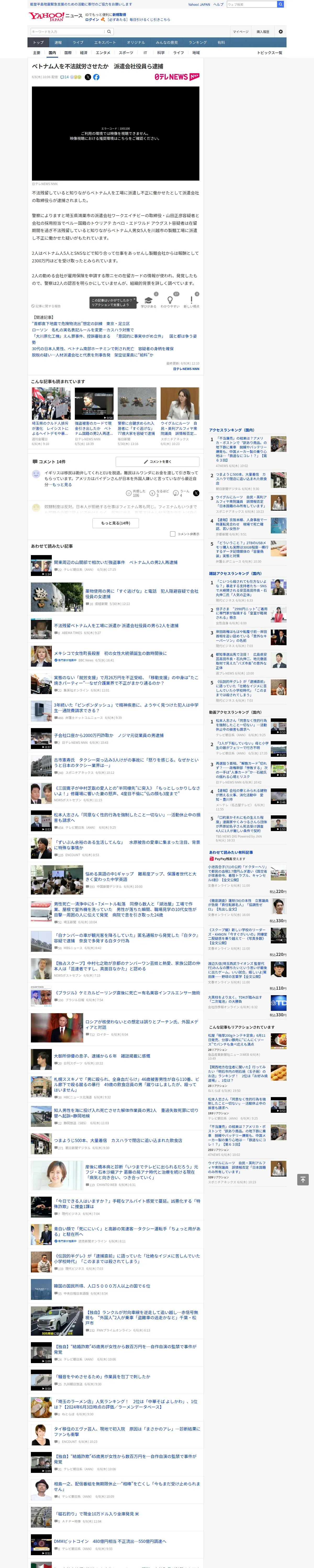This screenshot has height=1568, width=314.
Task: Share first comment via X icon
Action: [x=196, y=493]
